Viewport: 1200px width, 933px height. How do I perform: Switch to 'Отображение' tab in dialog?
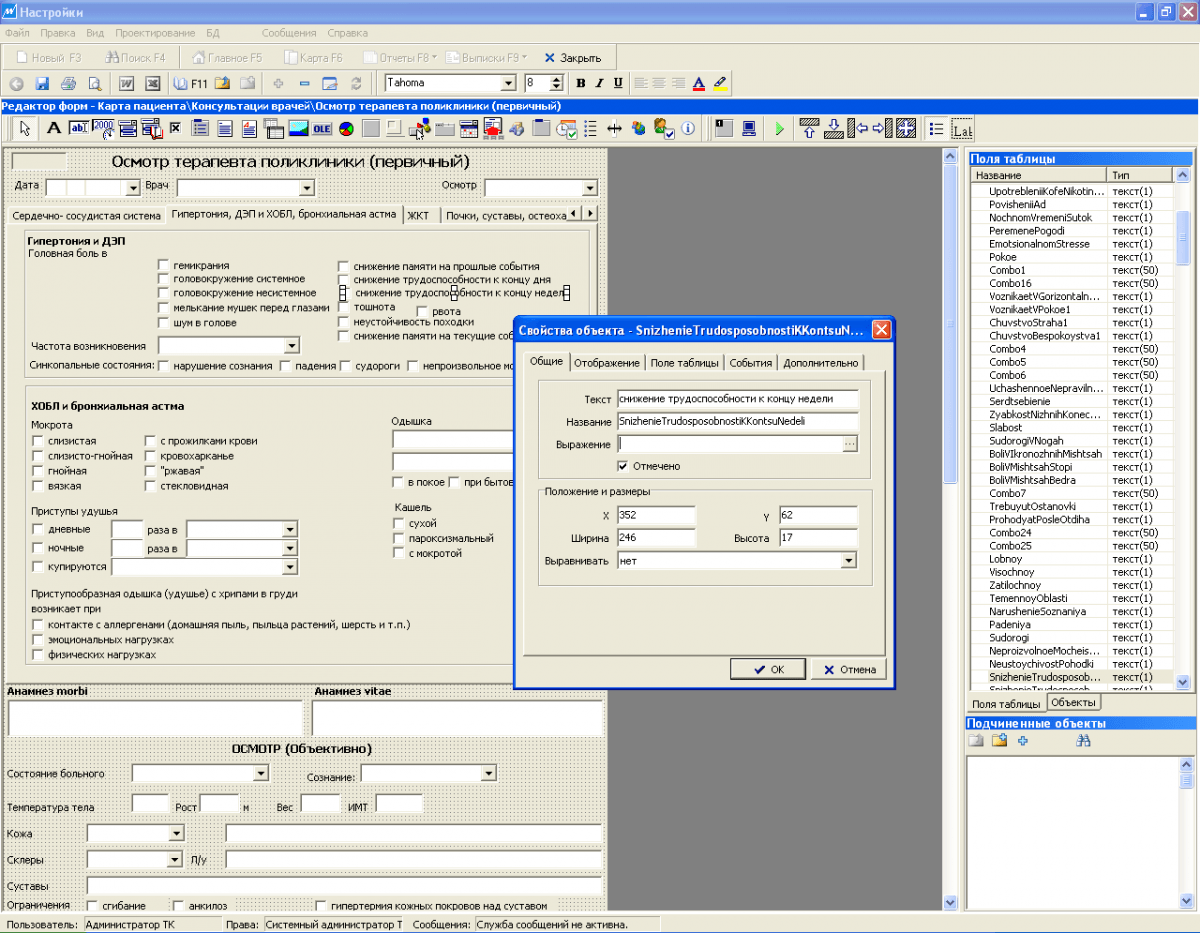(607, 363)
